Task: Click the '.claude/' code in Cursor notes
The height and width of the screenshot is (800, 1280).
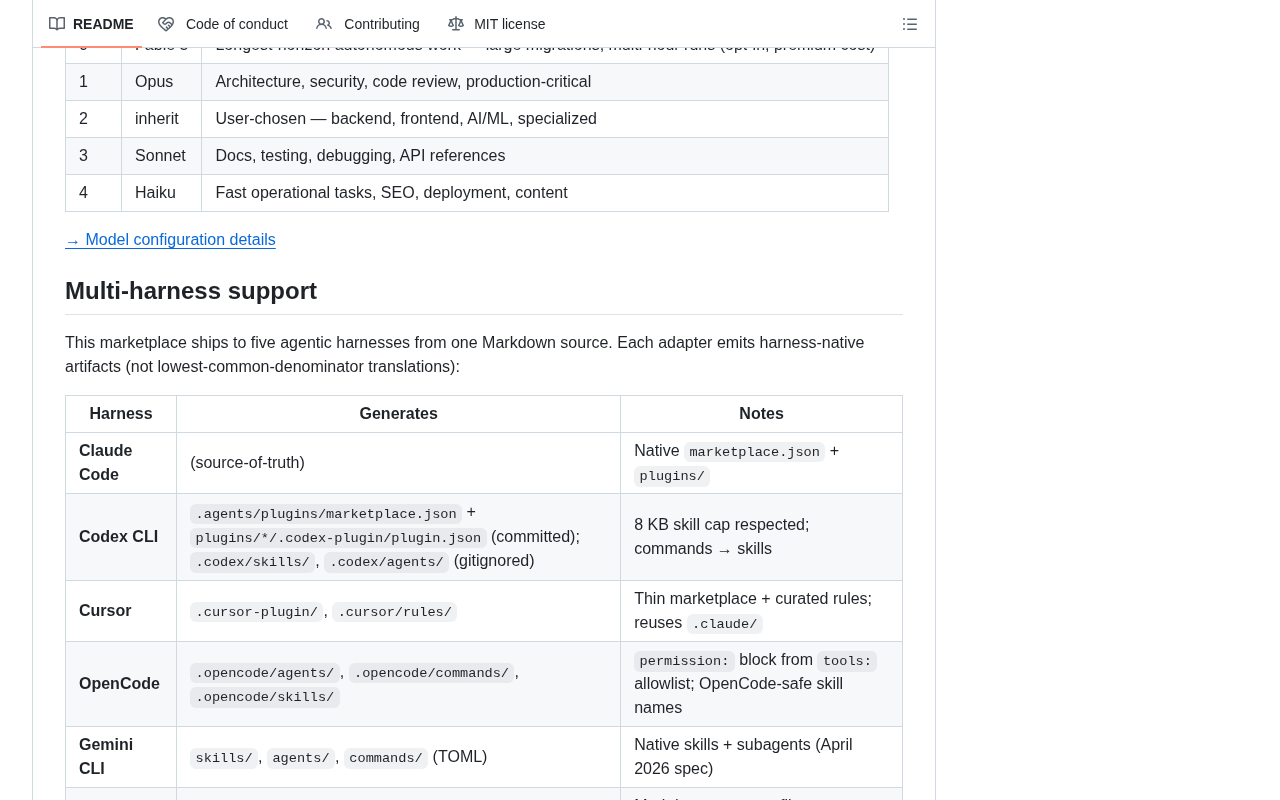Action: [x=725, y=624]
